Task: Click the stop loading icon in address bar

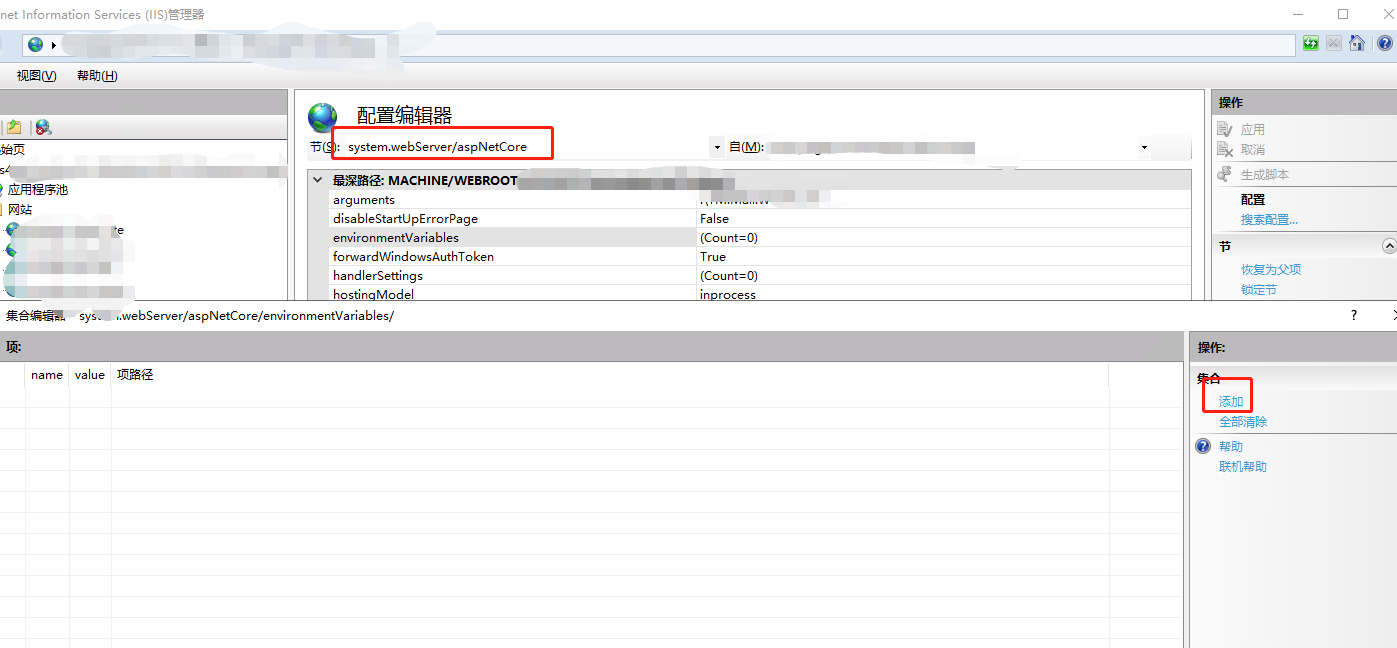Action: [1334, 43]
